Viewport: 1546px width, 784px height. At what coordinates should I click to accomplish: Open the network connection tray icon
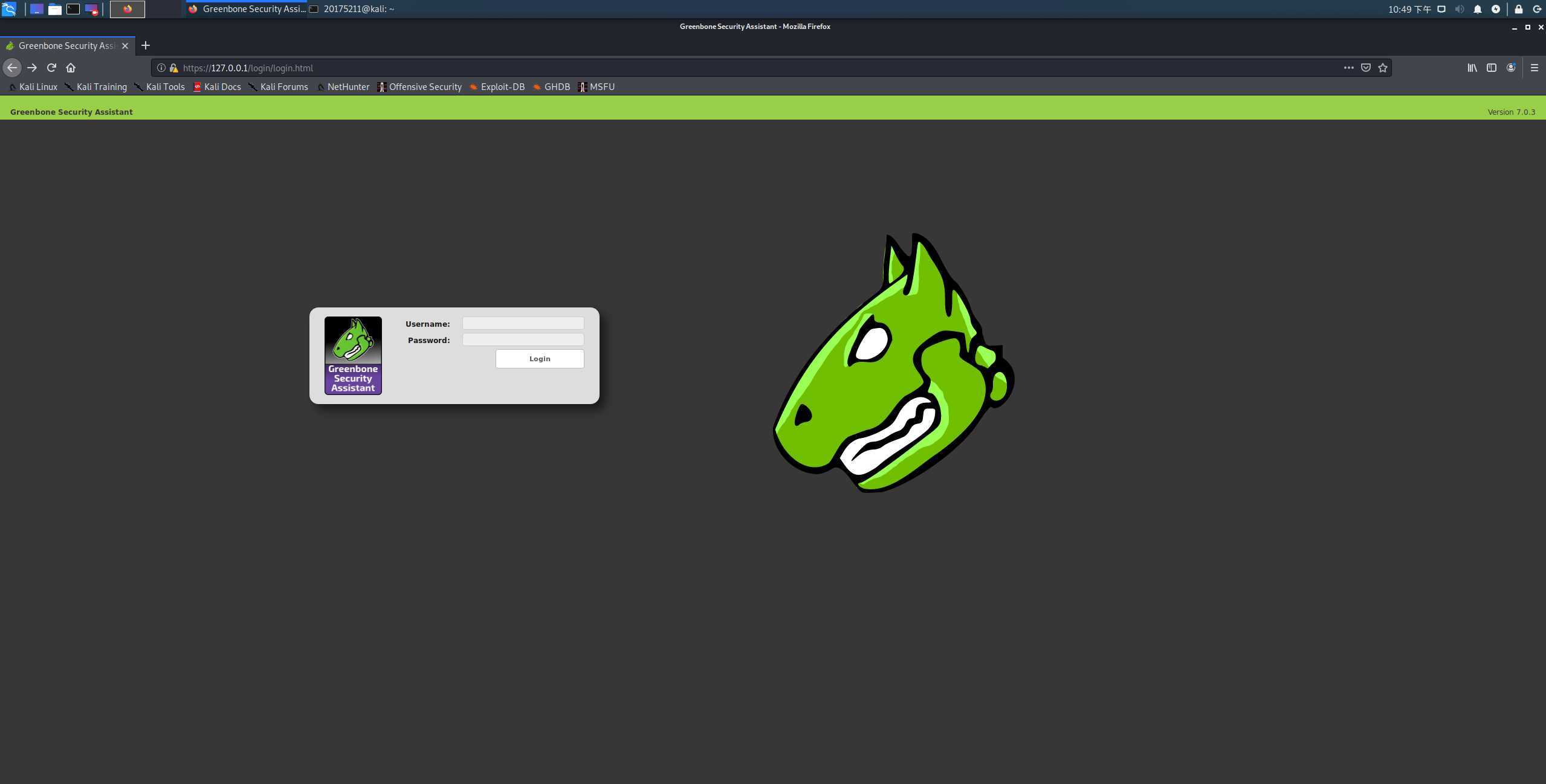point(1441,9)
